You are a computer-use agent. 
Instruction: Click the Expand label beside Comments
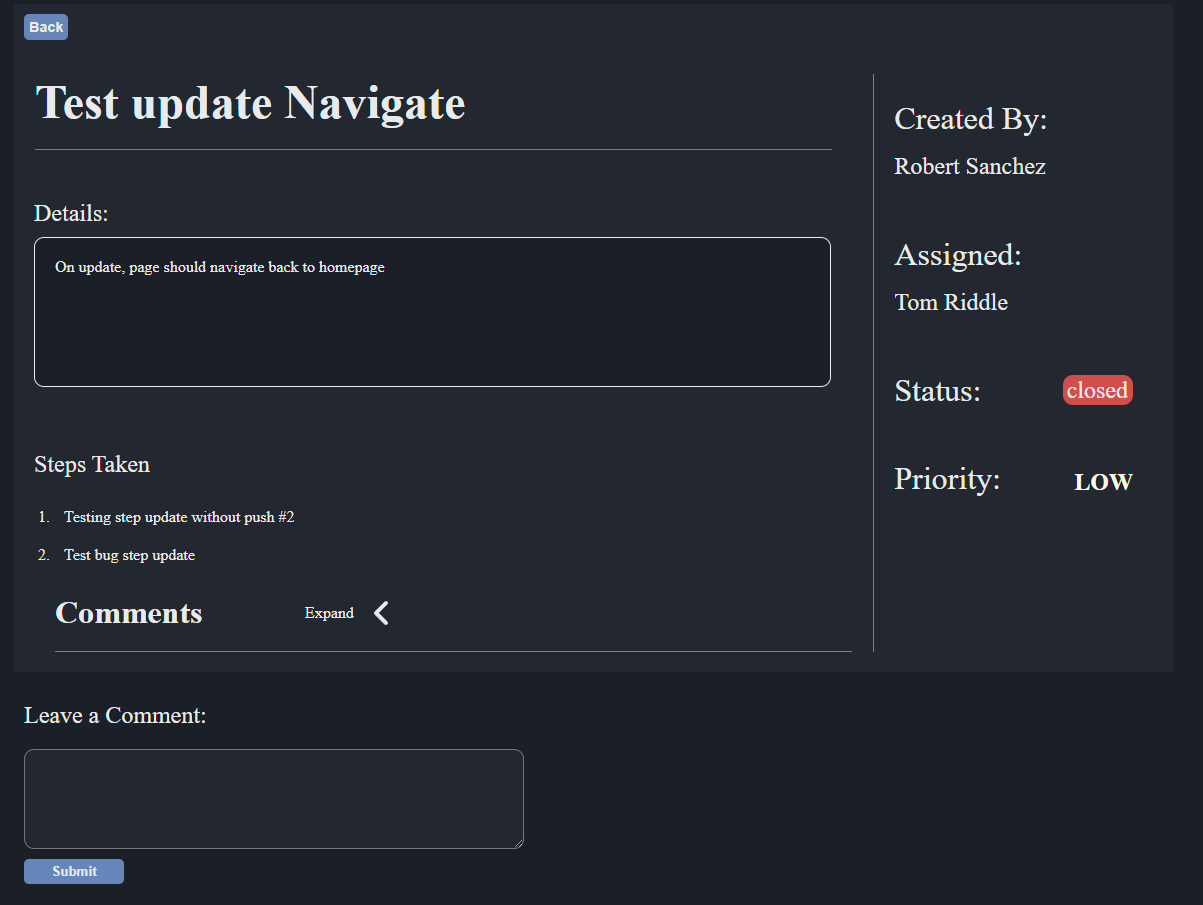pos(329,612)
